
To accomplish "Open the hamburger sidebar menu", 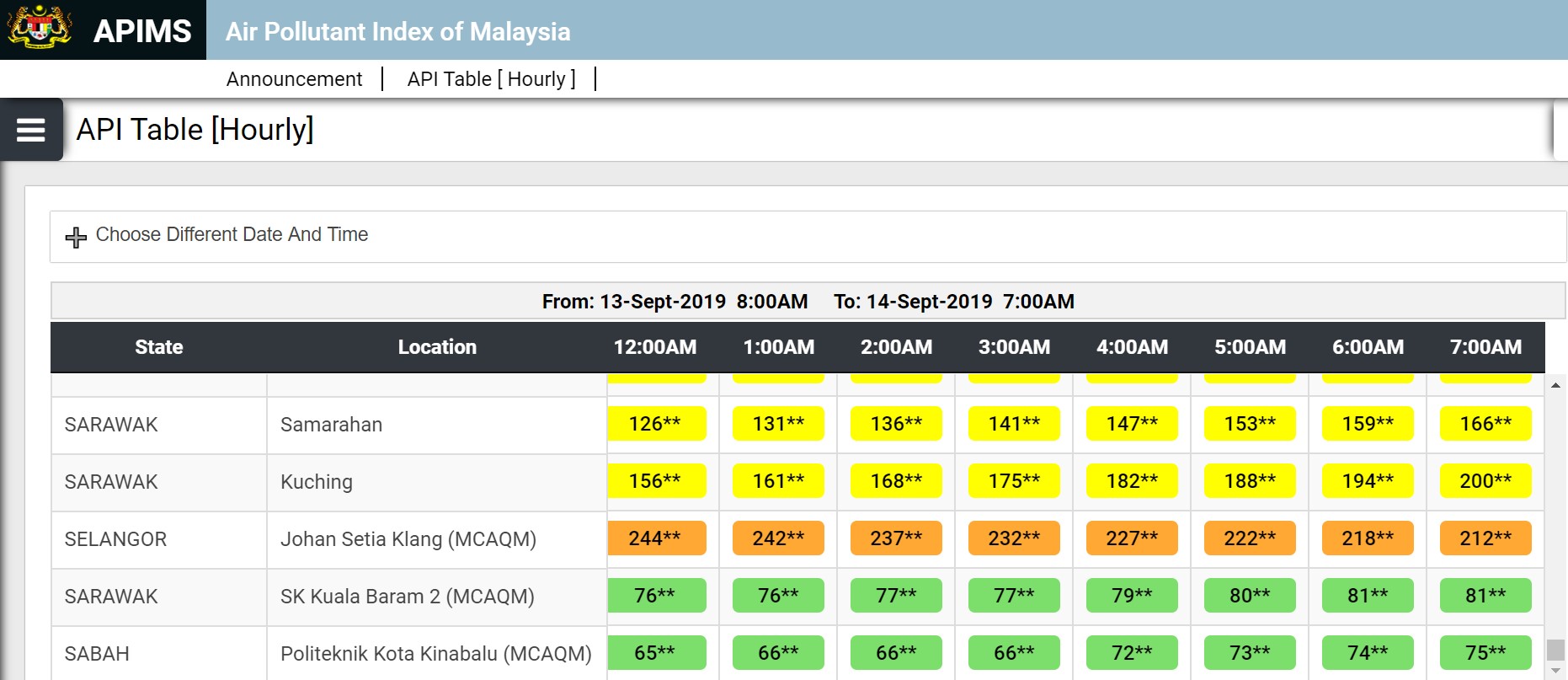I will tap(31, 130).
